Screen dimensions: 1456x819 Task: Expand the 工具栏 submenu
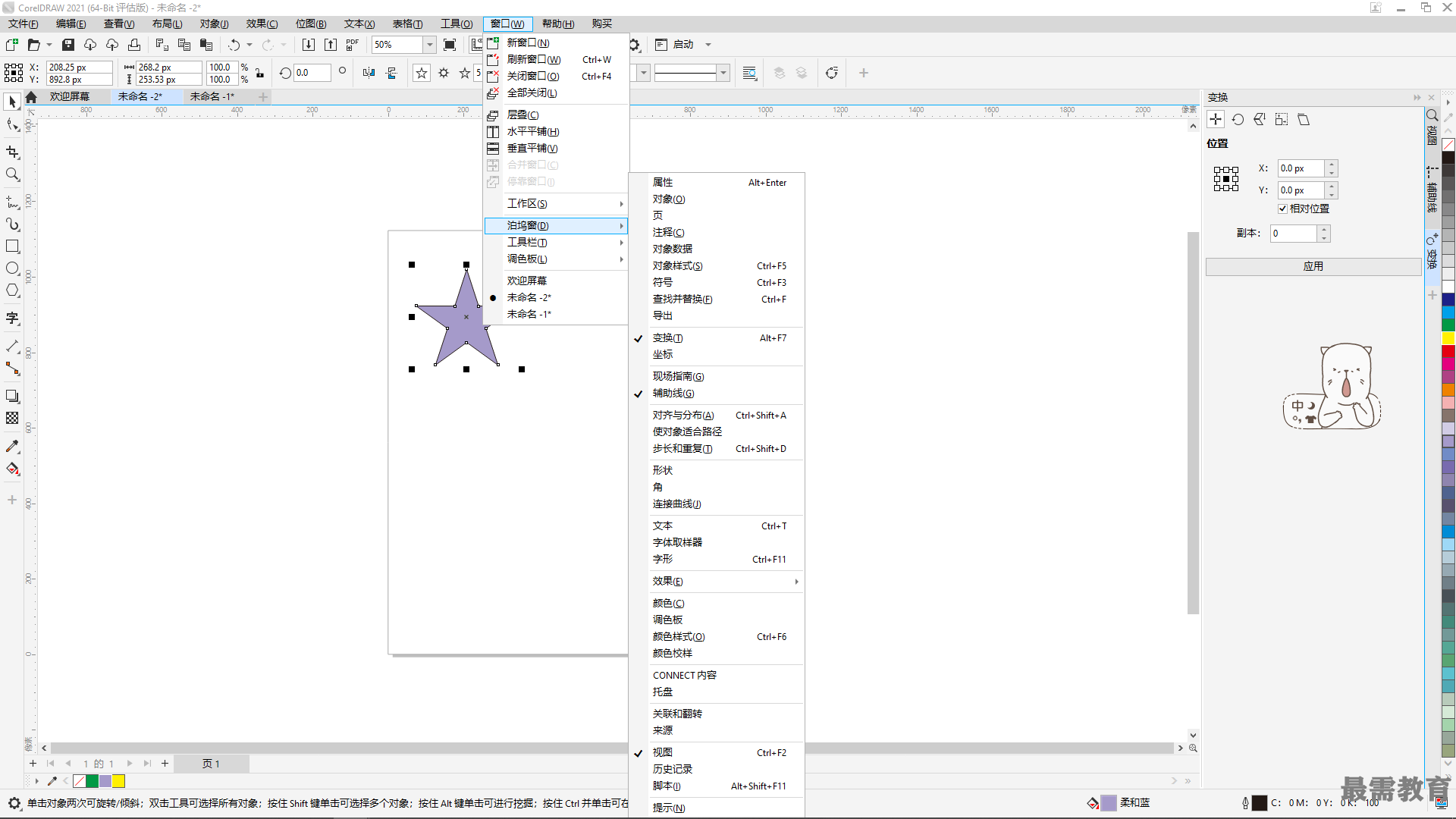(x=557, y=243)
